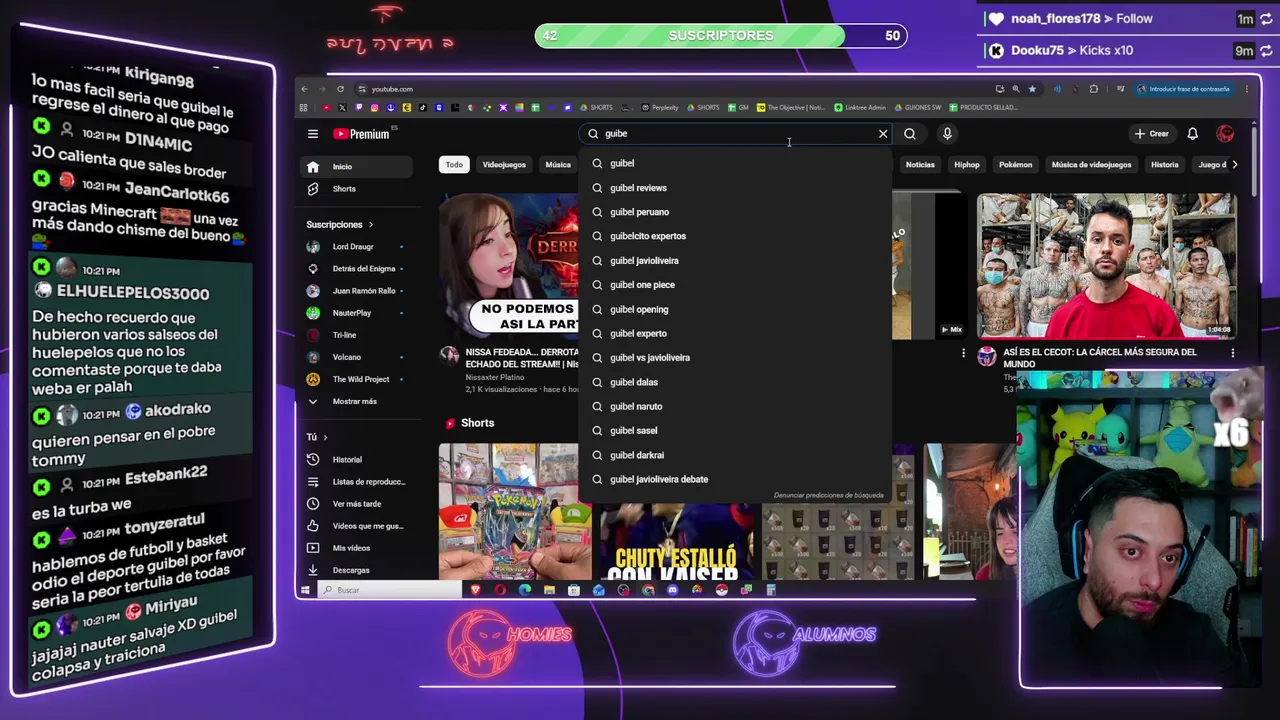
Task: Open File Explorer from the taskbar
Action: [x=549, y=590]
